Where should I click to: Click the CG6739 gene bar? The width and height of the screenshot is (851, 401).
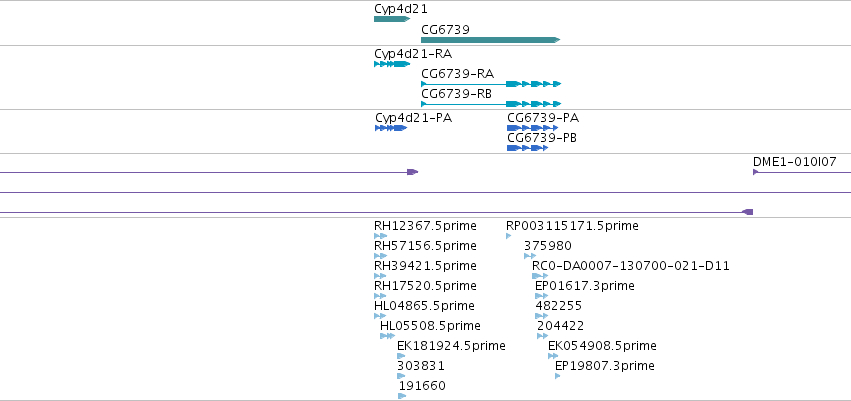(x=490, y=40)
